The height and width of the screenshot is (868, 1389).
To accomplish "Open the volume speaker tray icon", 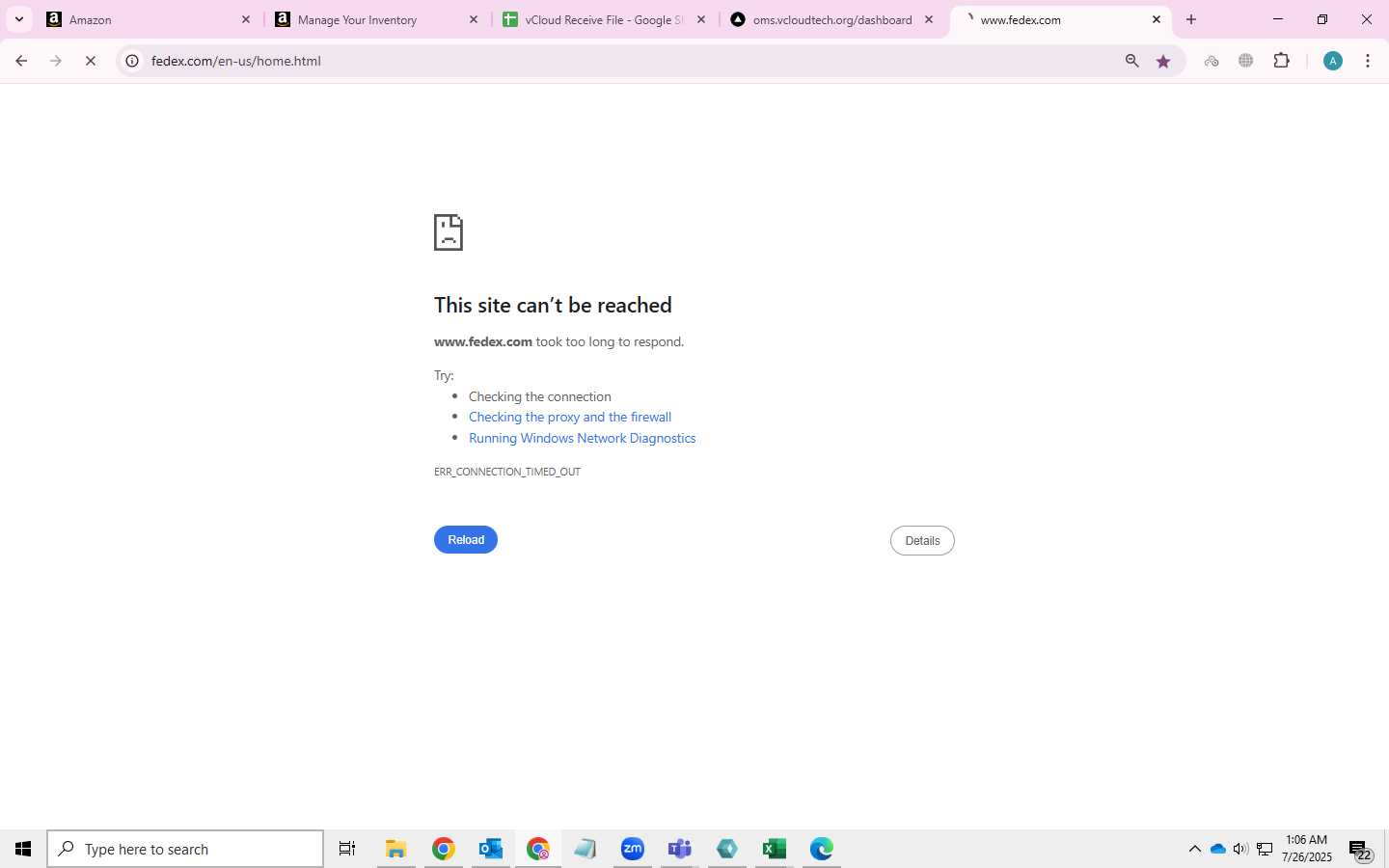I will tap(1240, 849).
